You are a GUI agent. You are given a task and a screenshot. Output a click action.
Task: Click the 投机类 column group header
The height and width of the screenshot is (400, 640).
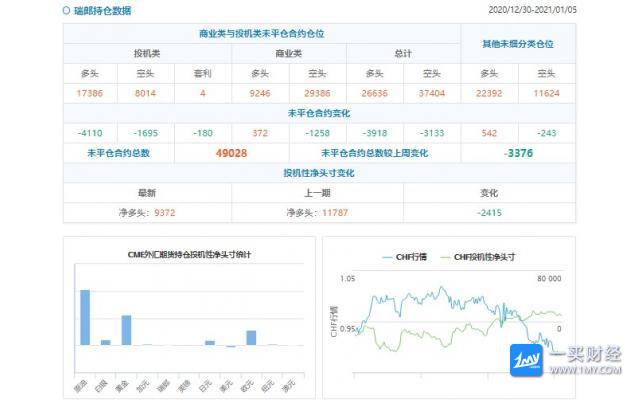147,53
